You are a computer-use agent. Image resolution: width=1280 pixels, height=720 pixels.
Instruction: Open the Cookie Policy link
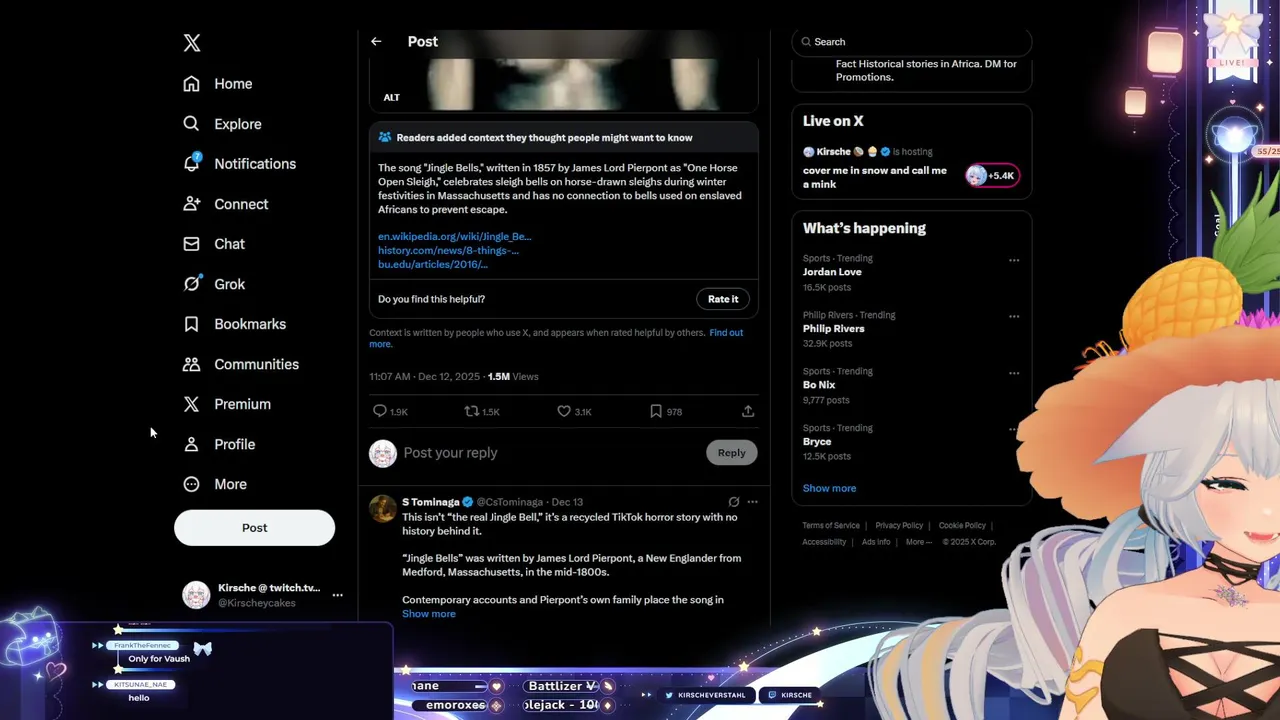click(962, 525)
